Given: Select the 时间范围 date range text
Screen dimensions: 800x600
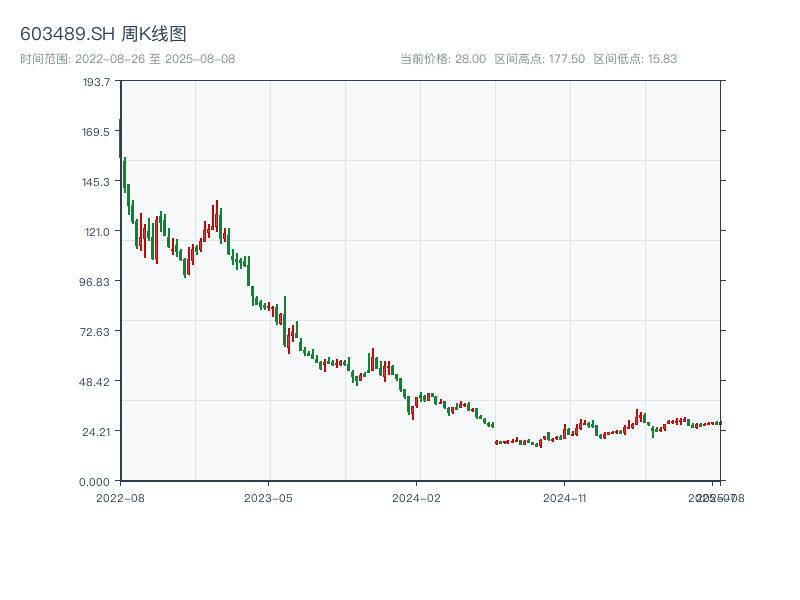Looking at the screenshot, I should coord(127,59).
